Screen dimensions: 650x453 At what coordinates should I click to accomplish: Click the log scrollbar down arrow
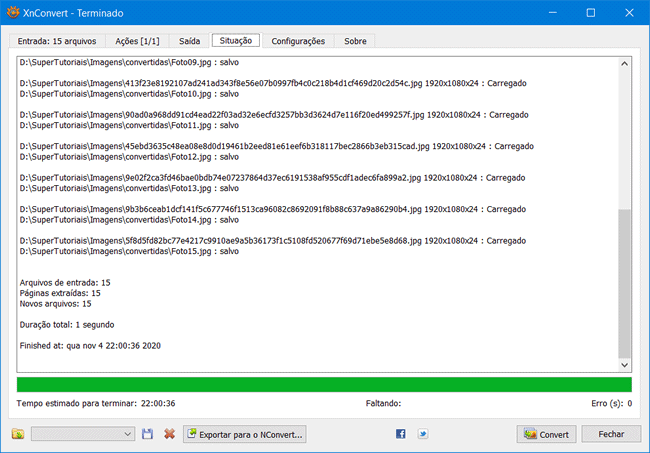click(x=625, y=366)
